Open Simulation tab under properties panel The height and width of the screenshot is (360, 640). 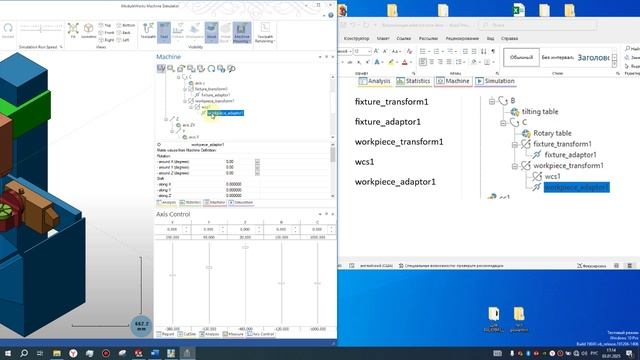pyautogui.click(x=241, y=202)
